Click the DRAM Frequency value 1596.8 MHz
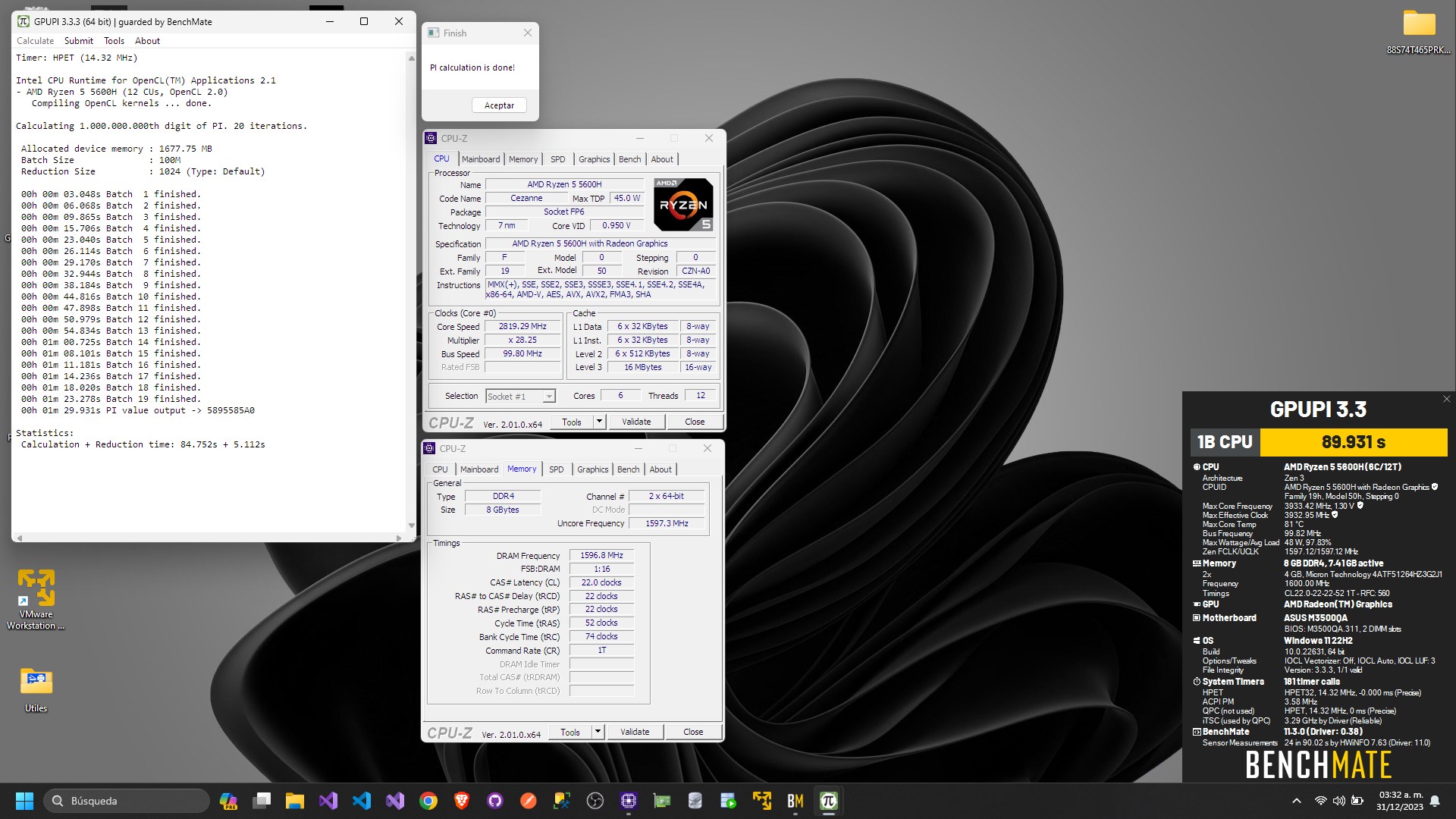The width and height of the screenshot is (1456, 819). pos(601,556)
